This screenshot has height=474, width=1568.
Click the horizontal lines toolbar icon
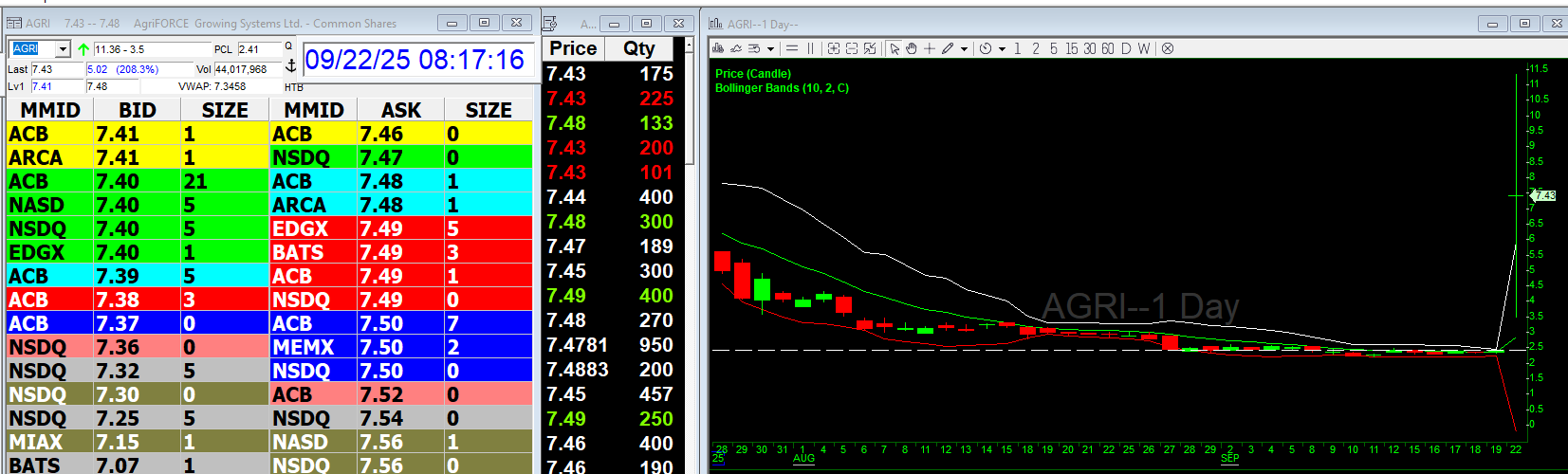tap(792, 48)
